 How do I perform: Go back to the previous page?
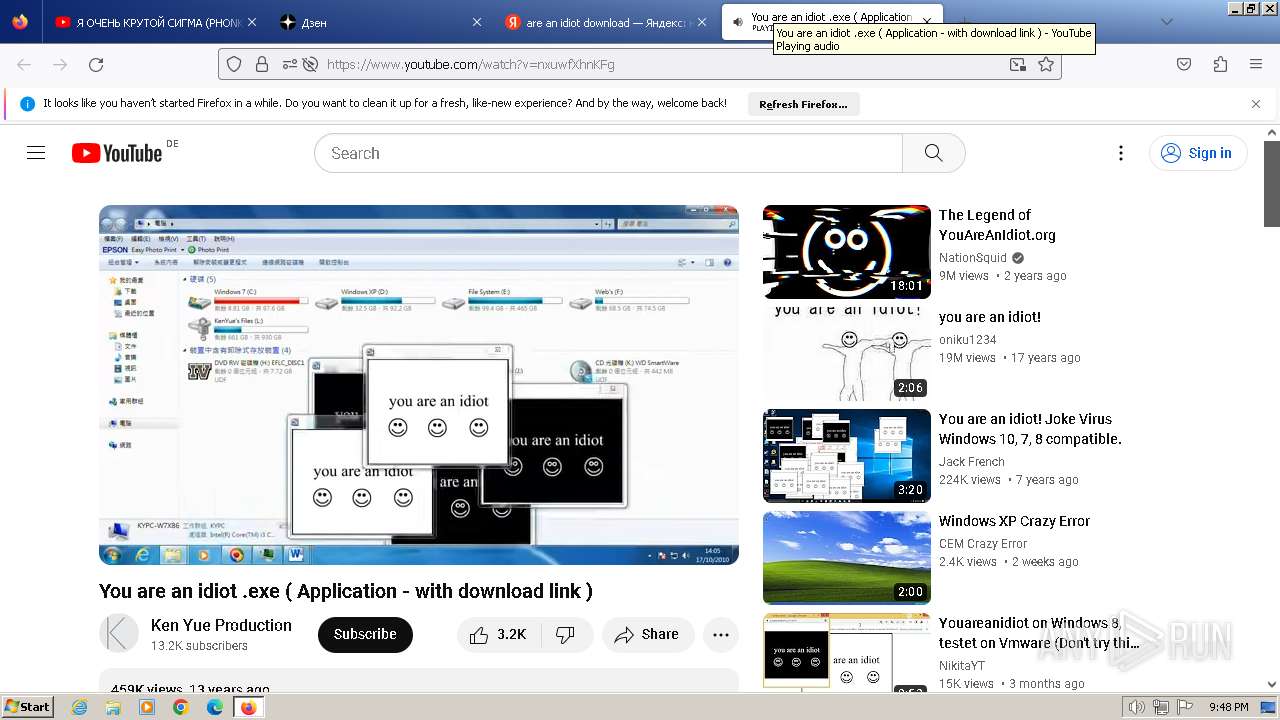click(24, 64)
